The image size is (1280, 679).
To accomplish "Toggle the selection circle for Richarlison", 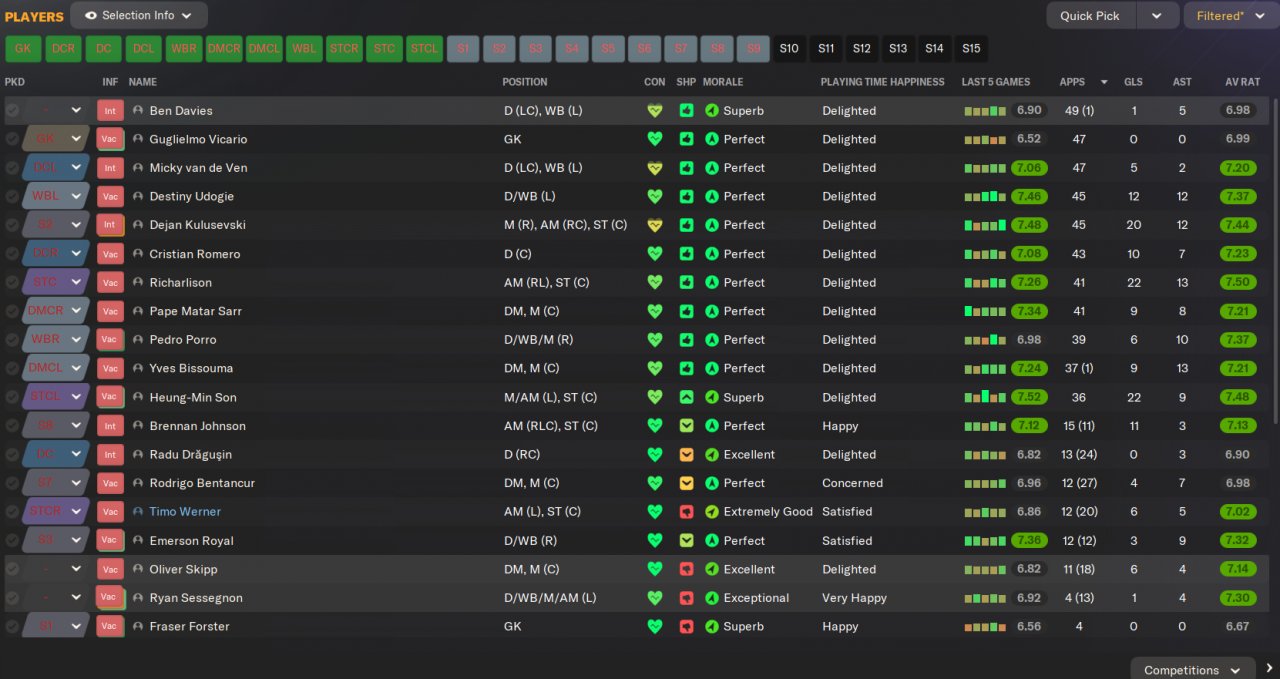I will coord(12,283).
